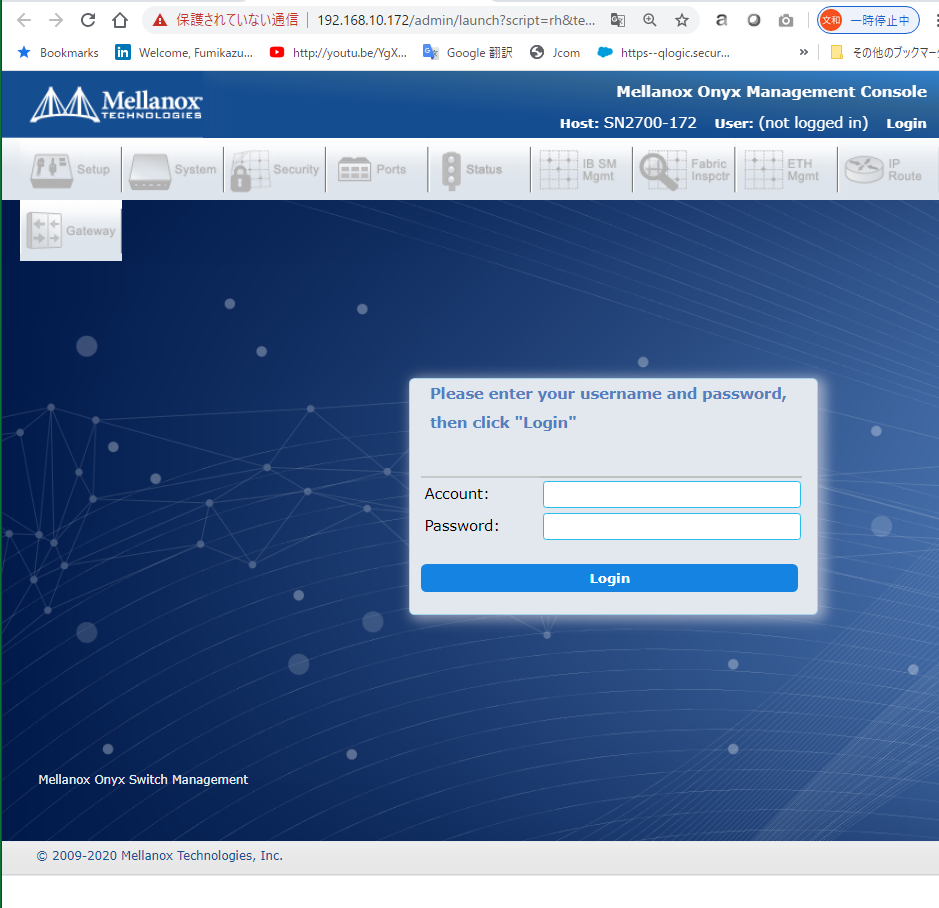
Task: Click the 'a' extension icon
Action: pyautogui.click(x=722, y=20)
